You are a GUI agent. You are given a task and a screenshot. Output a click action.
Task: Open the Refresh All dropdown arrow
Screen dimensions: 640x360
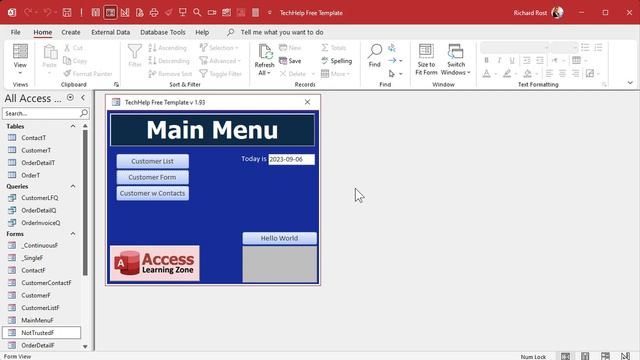pos(269,73)
